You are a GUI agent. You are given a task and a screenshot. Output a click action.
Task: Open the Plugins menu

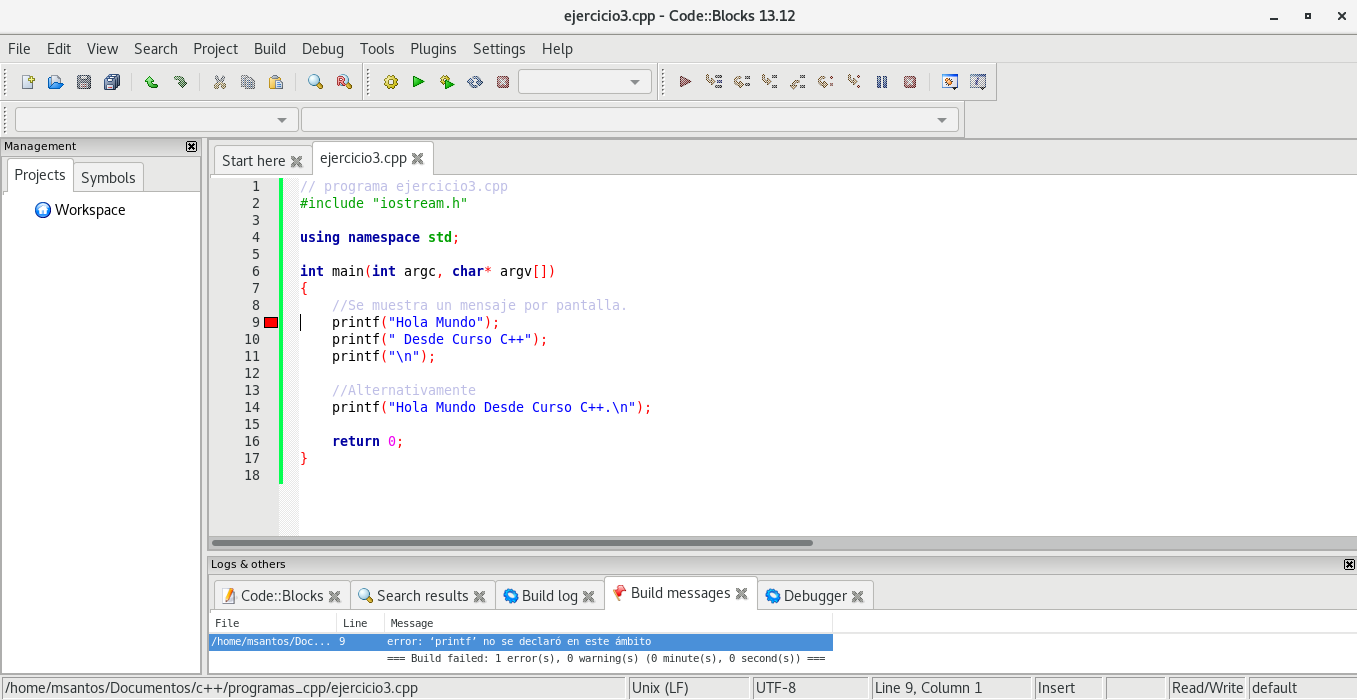[x=433, y=48]
